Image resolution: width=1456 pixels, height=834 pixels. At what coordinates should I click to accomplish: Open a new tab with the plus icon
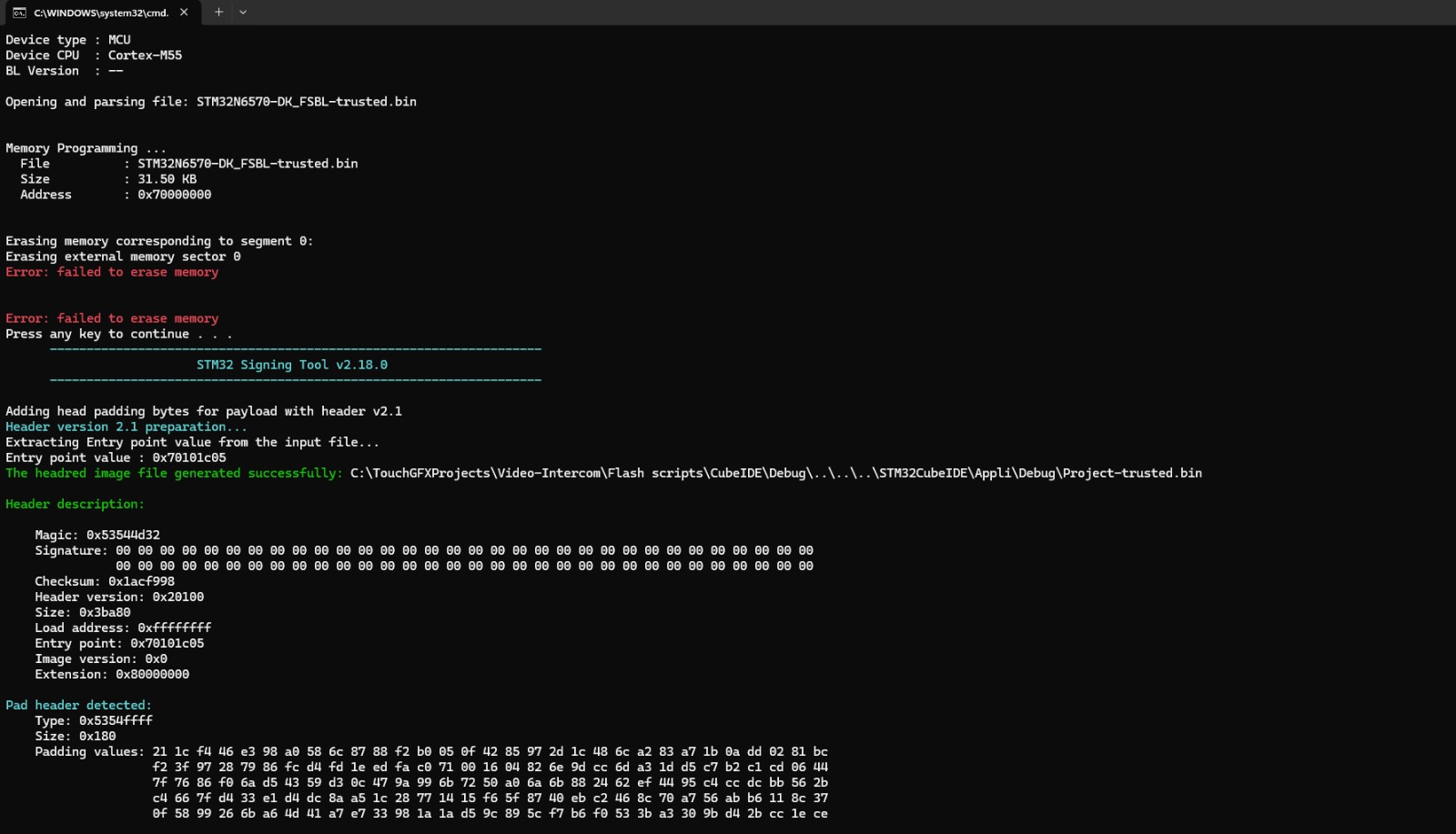click(217, 13)
